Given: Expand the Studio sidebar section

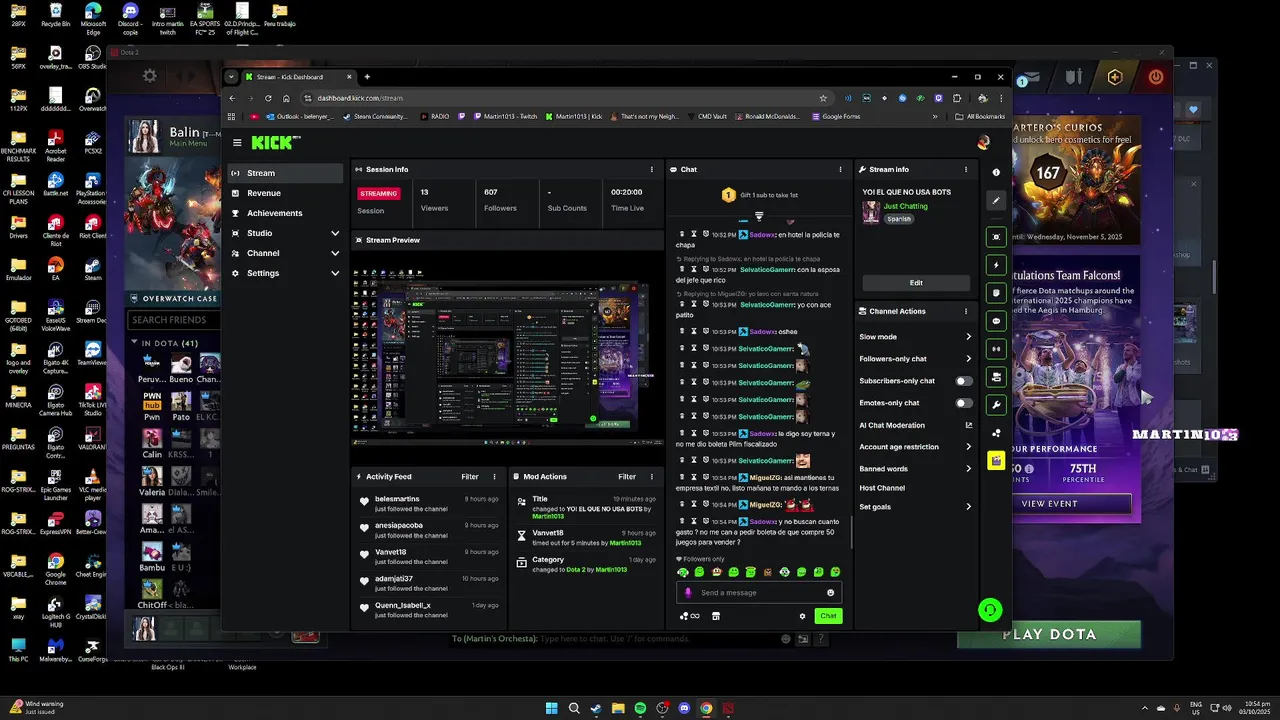Looking at the screenshot, I should click(x=335, y=233).
